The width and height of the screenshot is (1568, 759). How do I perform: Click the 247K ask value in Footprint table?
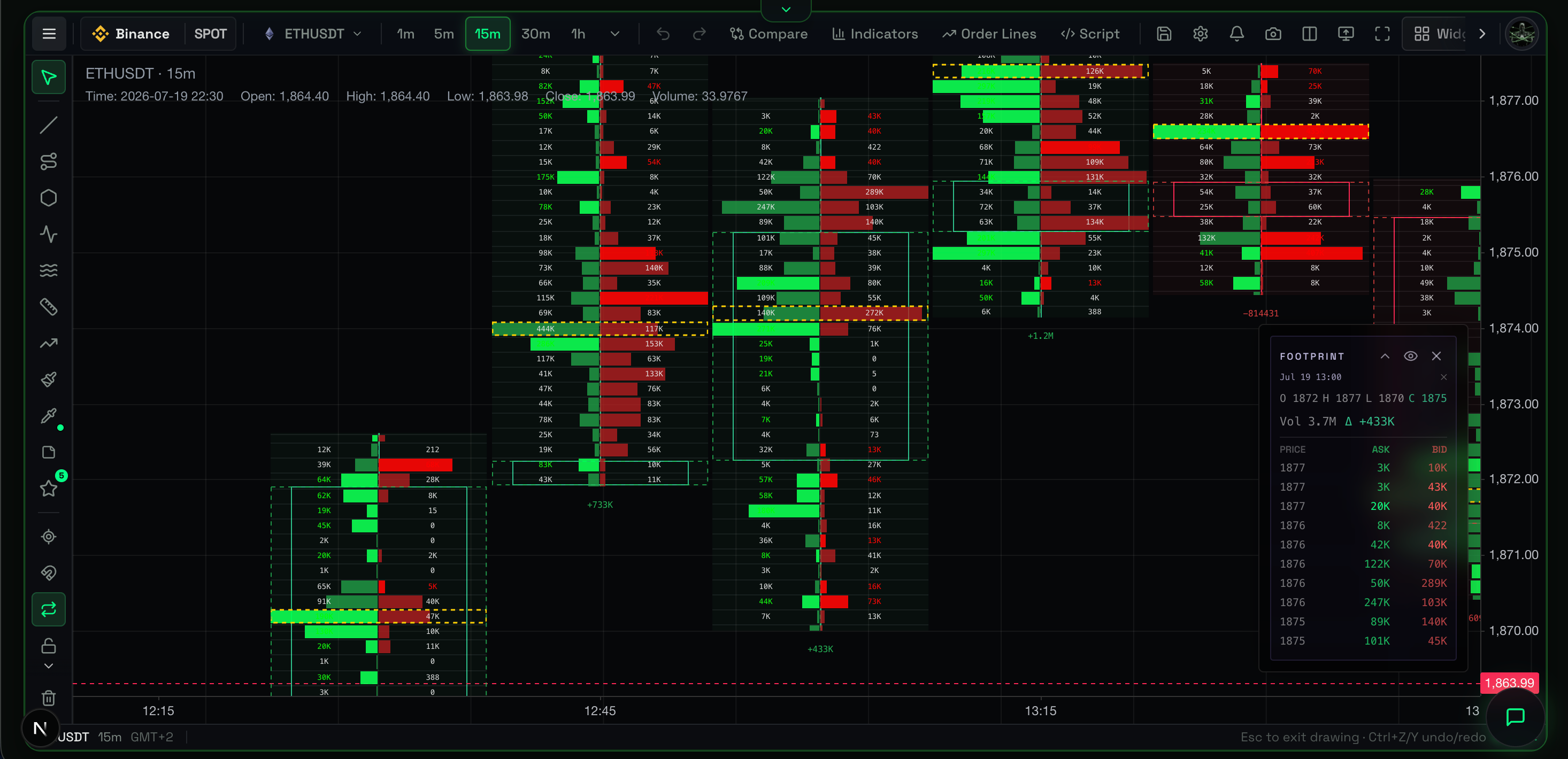(1377, 602)
